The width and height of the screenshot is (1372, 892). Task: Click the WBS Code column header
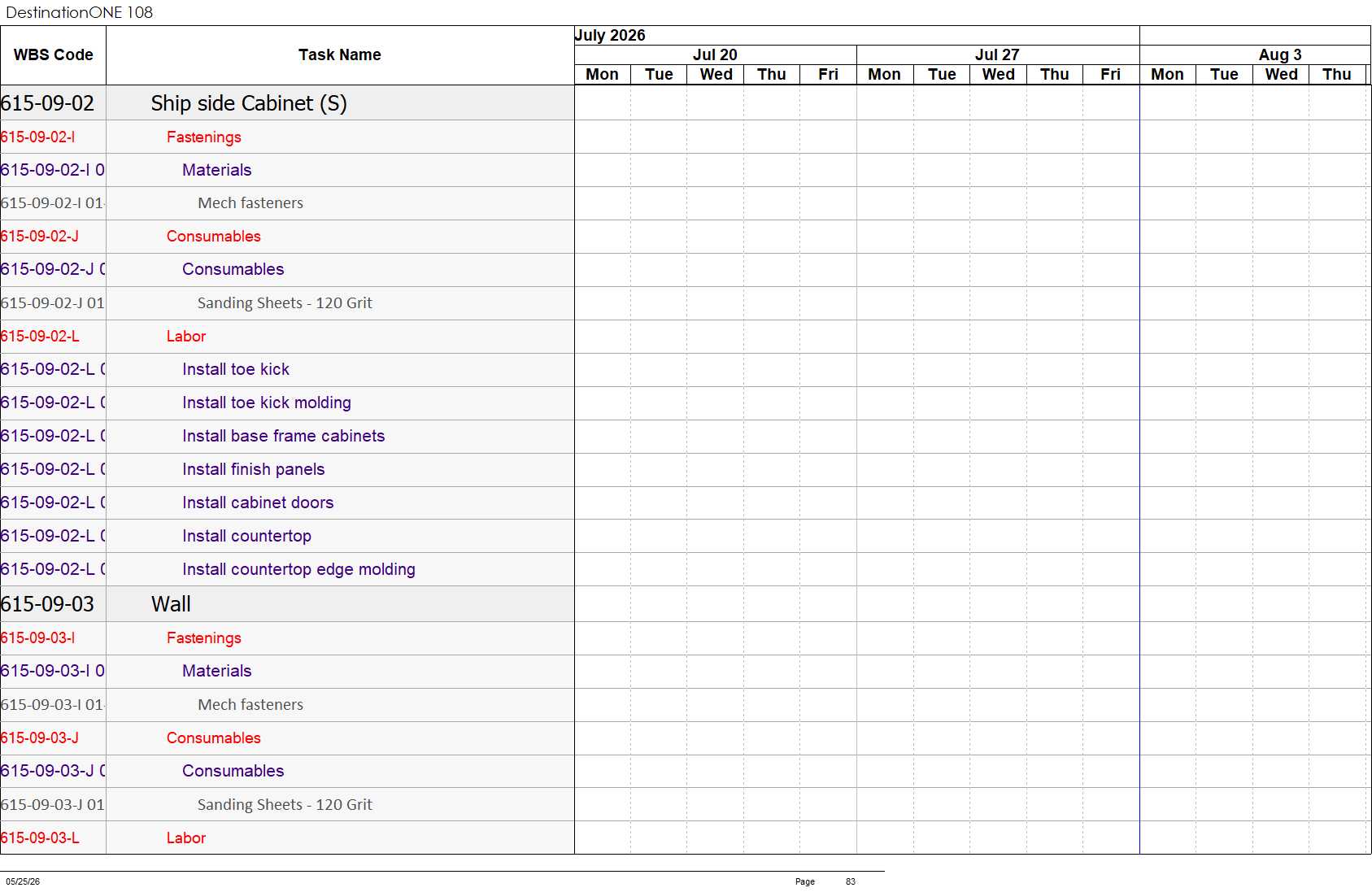coord(53,54)
